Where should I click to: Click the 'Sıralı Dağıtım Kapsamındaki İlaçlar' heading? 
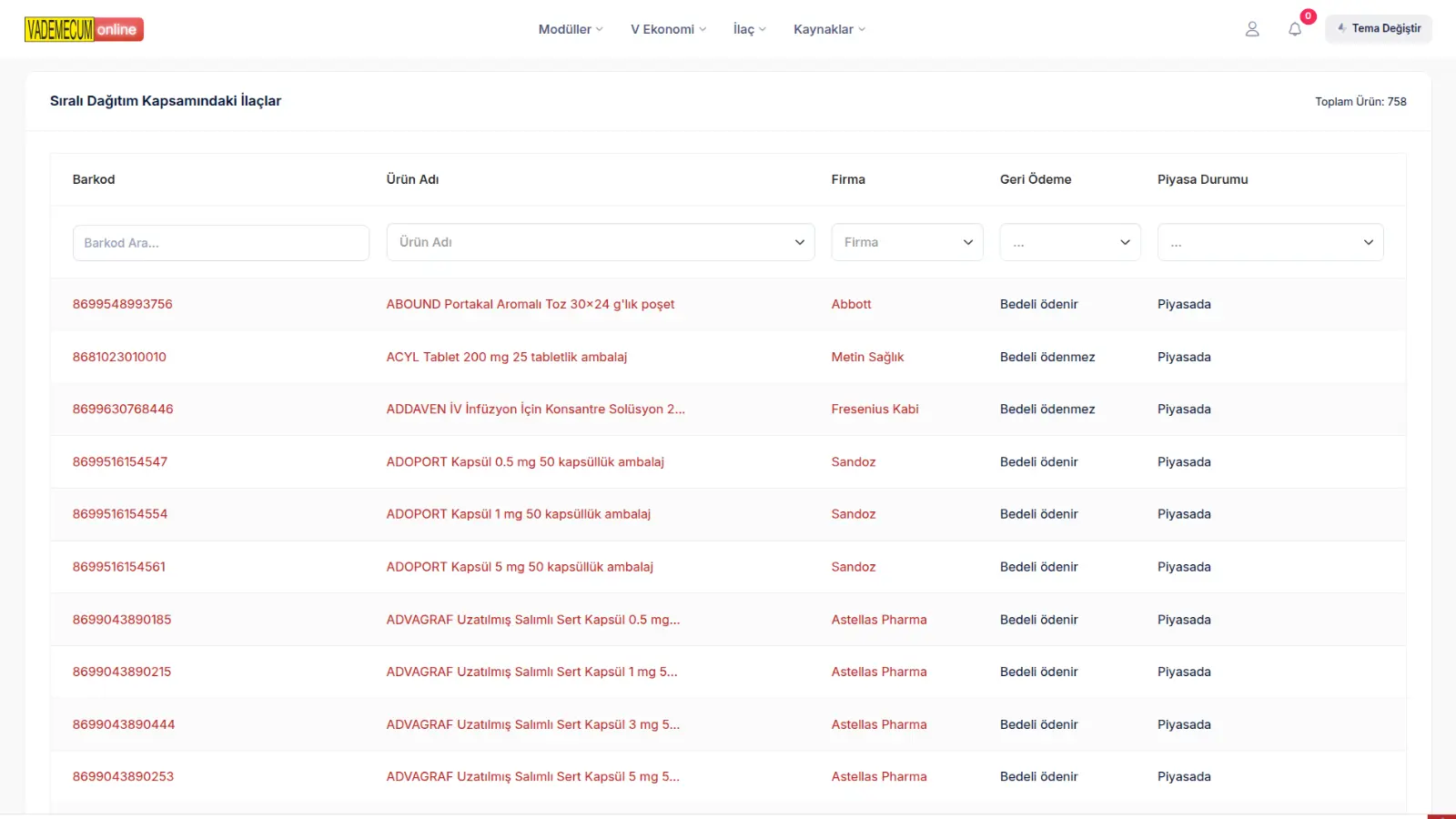pos(166,100)
